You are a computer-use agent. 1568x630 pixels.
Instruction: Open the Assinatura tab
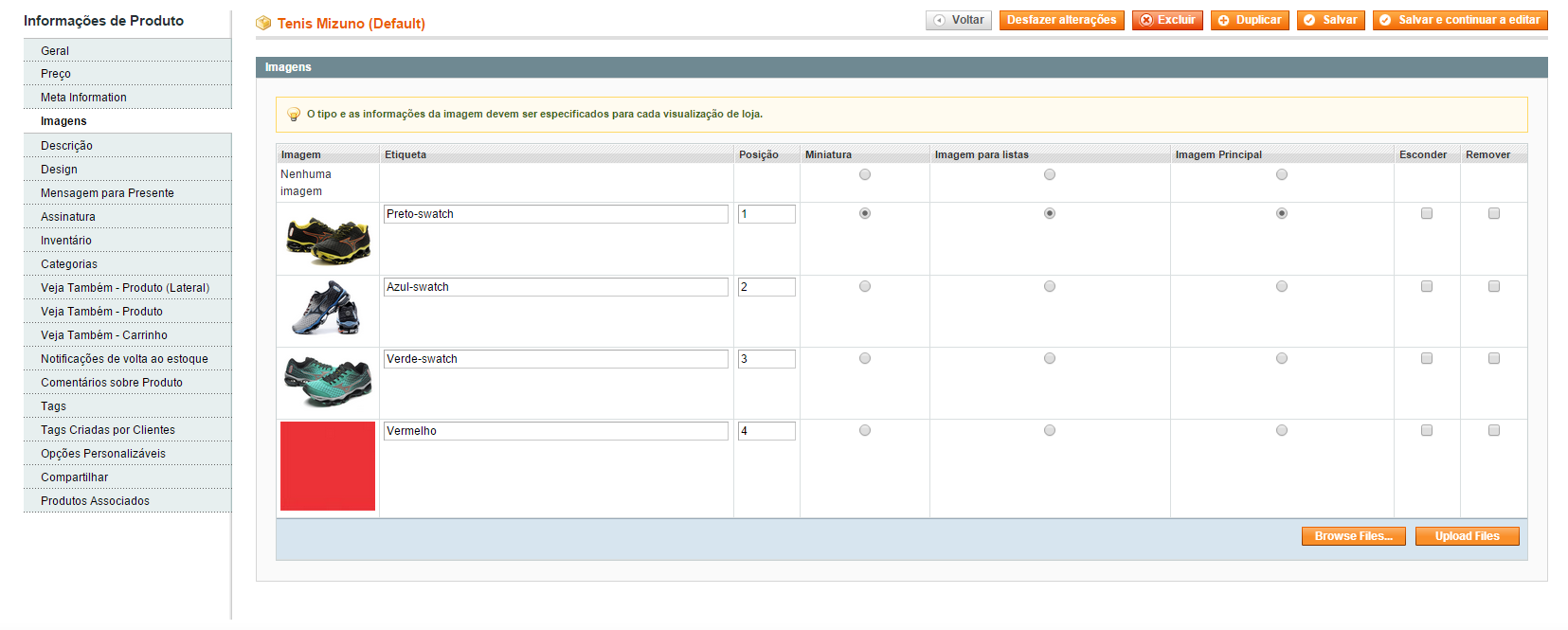point(127,217)
